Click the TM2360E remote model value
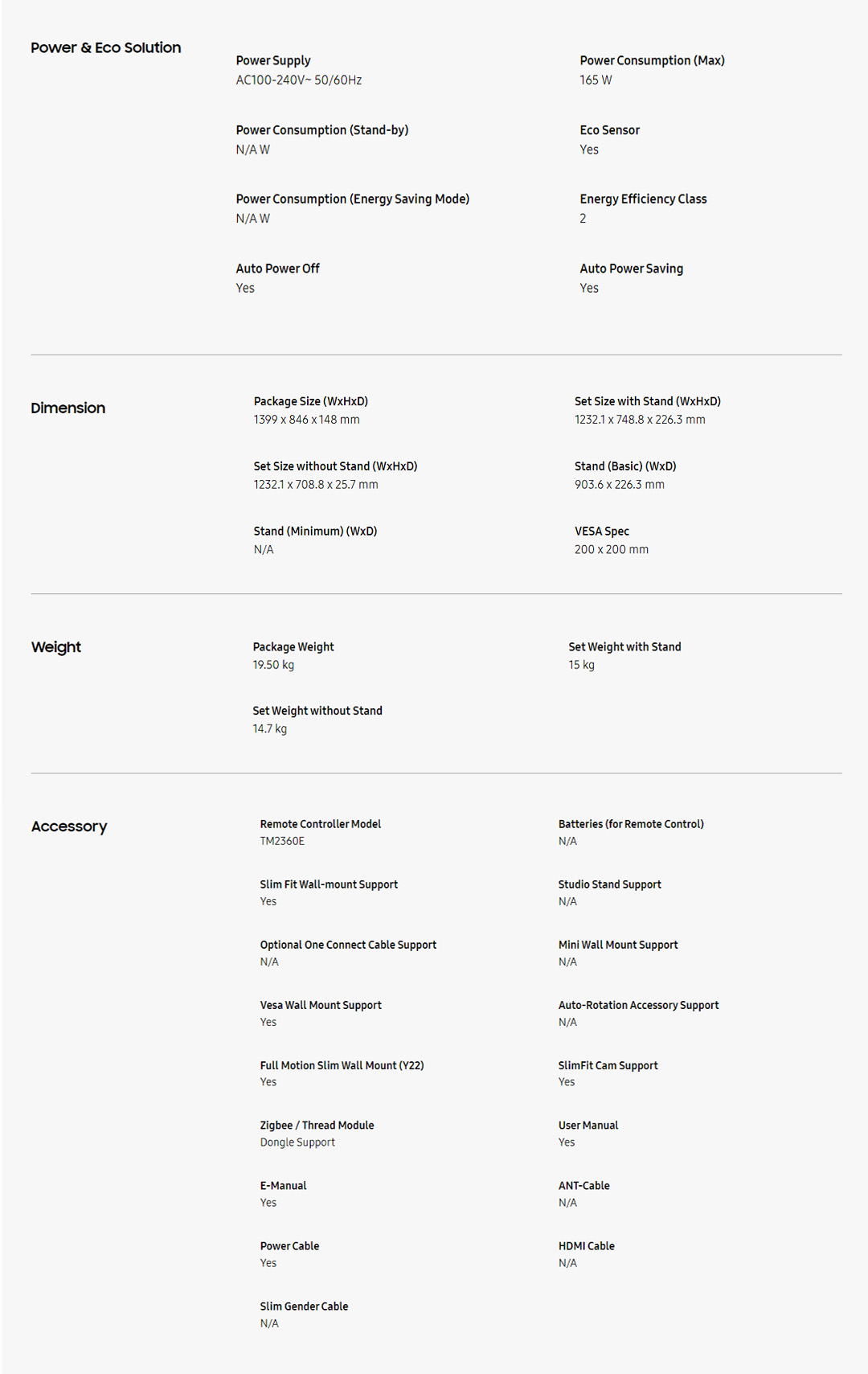 click(x=282, y=841)
